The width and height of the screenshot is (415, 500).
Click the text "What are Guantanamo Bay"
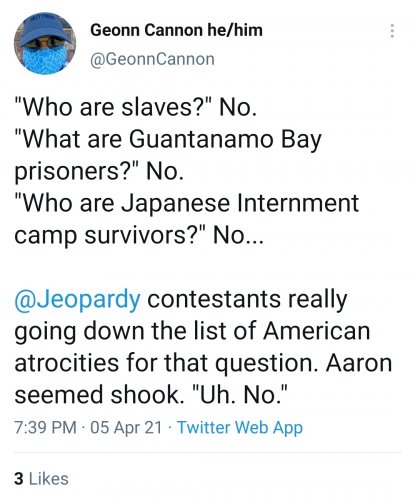point(168,139)
